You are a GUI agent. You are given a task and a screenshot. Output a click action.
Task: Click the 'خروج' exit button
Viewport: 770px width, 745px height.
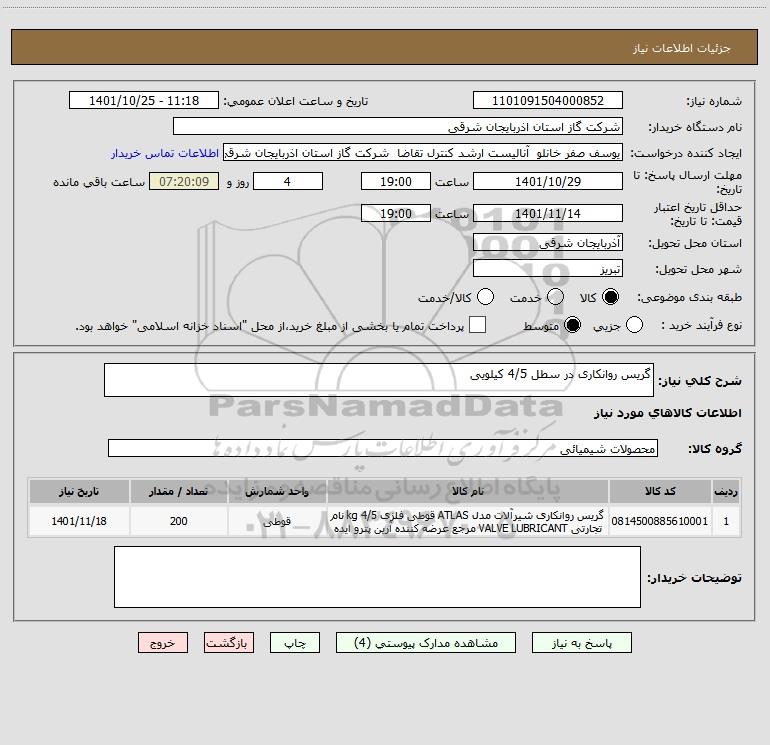tap(163, 643)
